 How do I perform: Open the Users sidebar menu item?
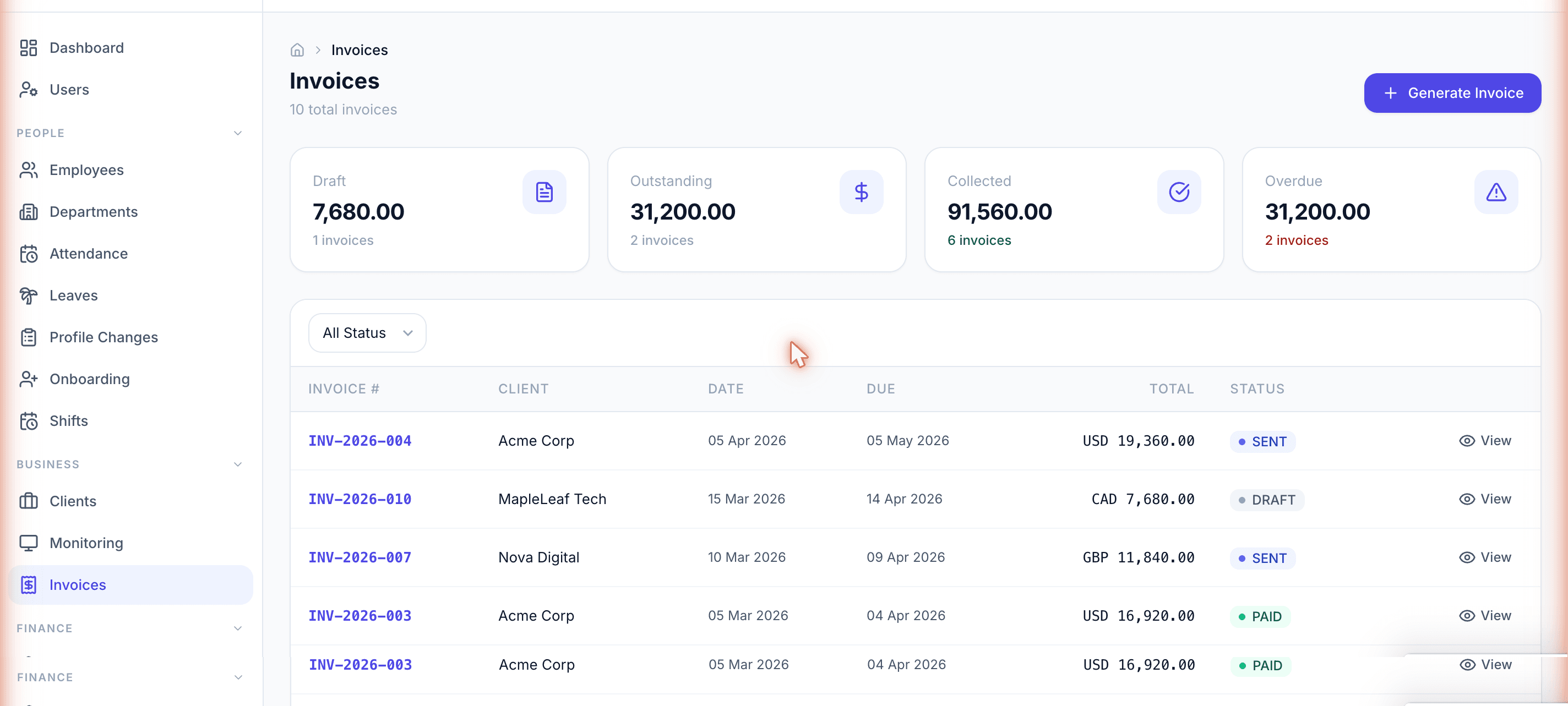130,90
